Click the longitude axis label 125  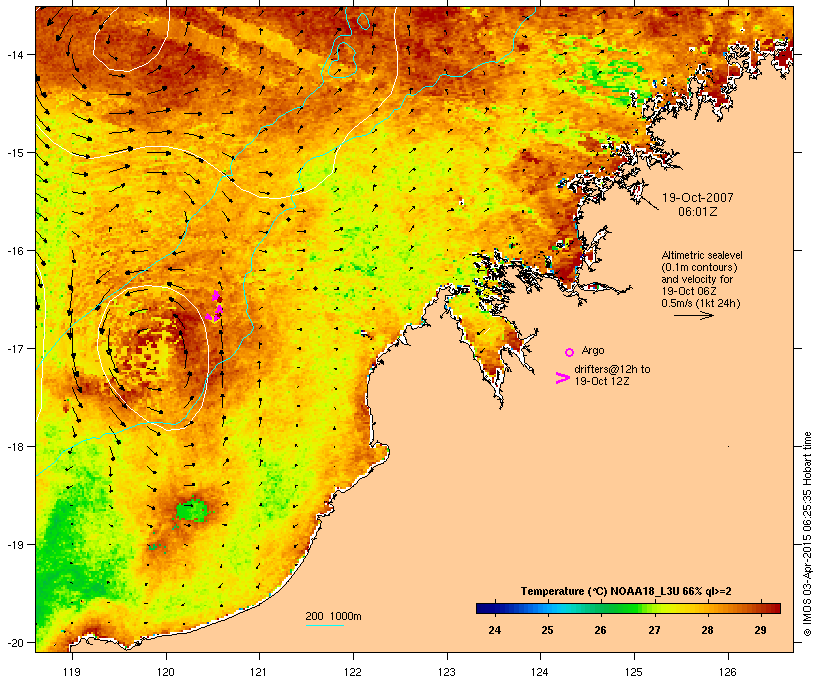coord(634,672)
